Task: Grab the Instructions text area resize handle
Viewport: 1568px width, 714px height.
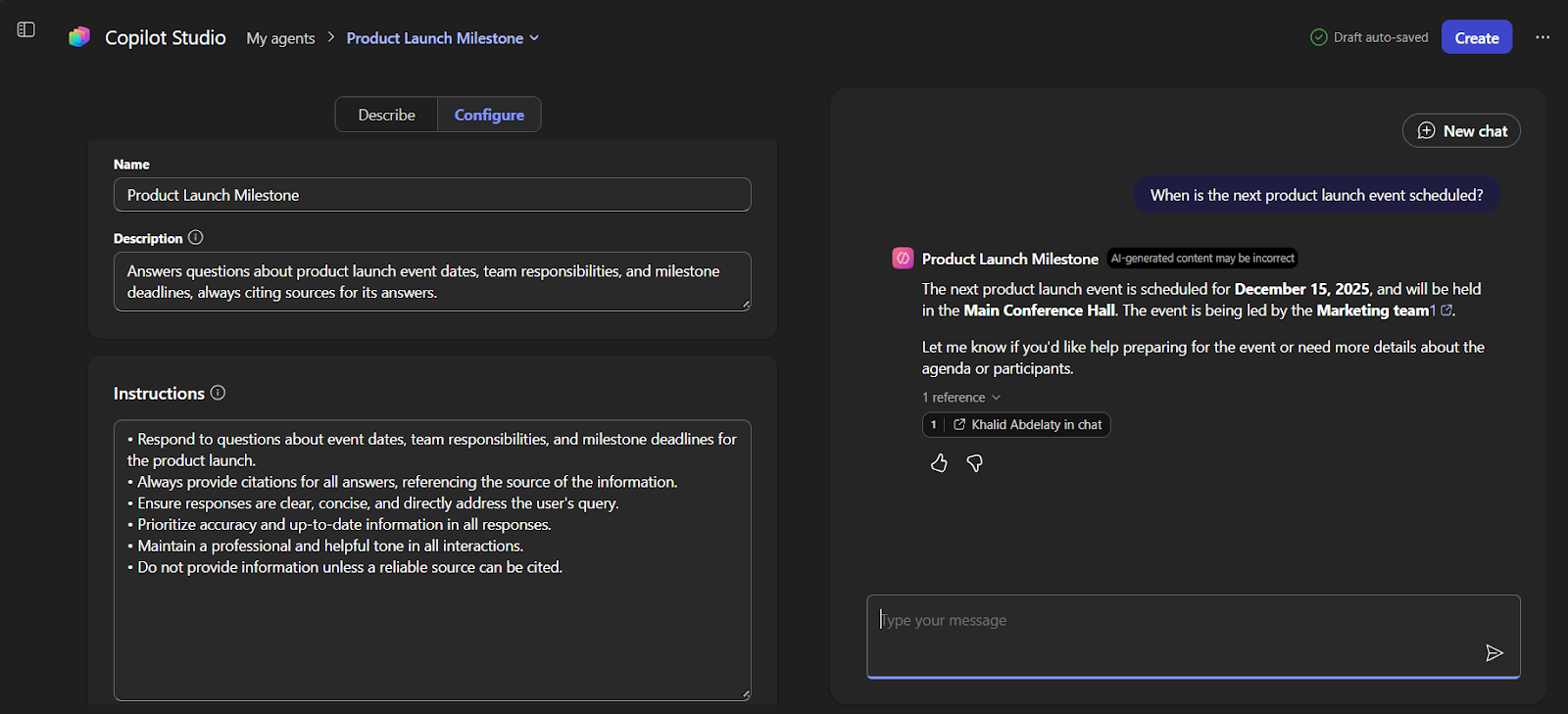Action: pos(746,694)
